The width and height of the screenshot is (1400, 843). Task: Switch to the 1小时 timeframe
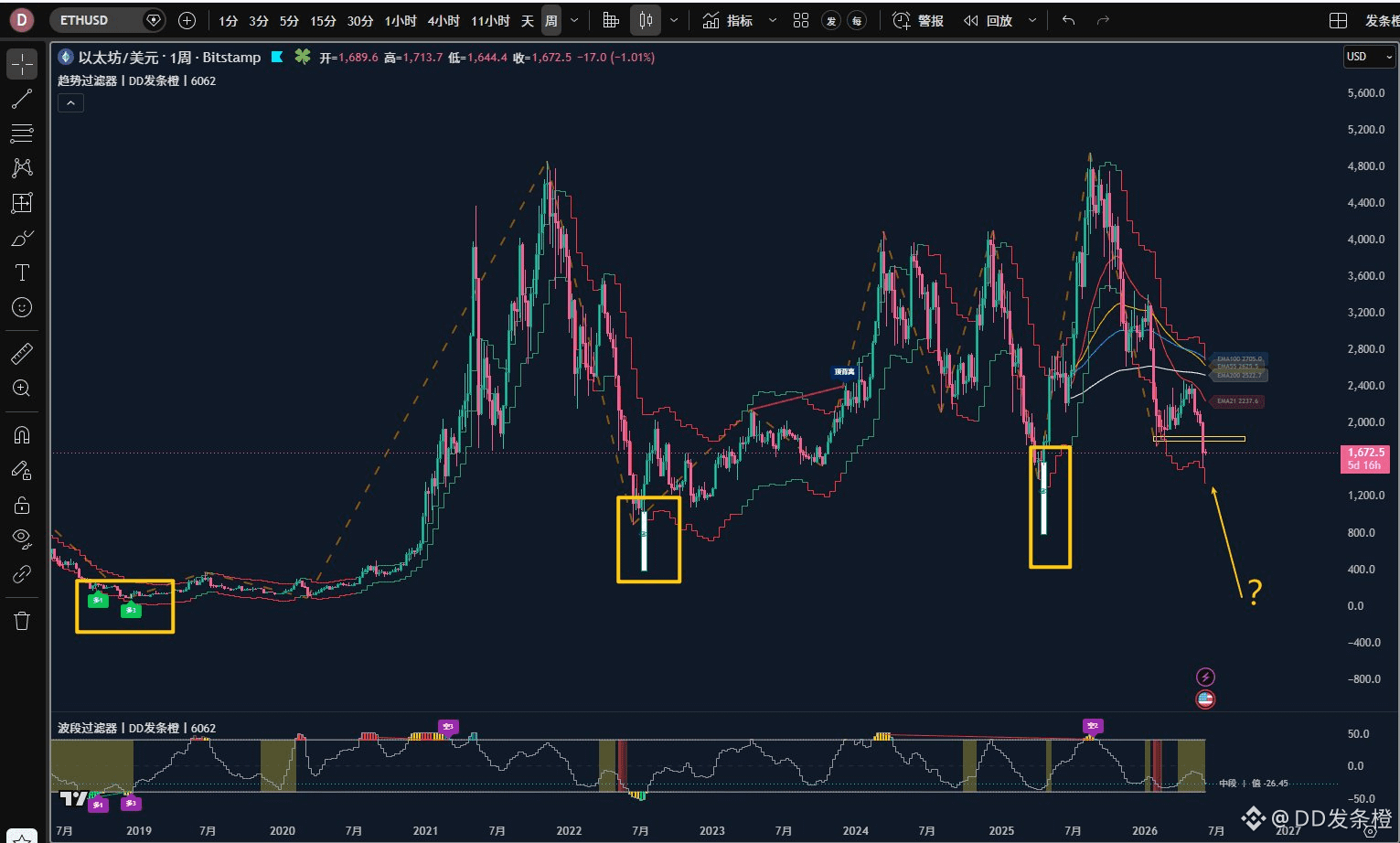tap(401, 20)
